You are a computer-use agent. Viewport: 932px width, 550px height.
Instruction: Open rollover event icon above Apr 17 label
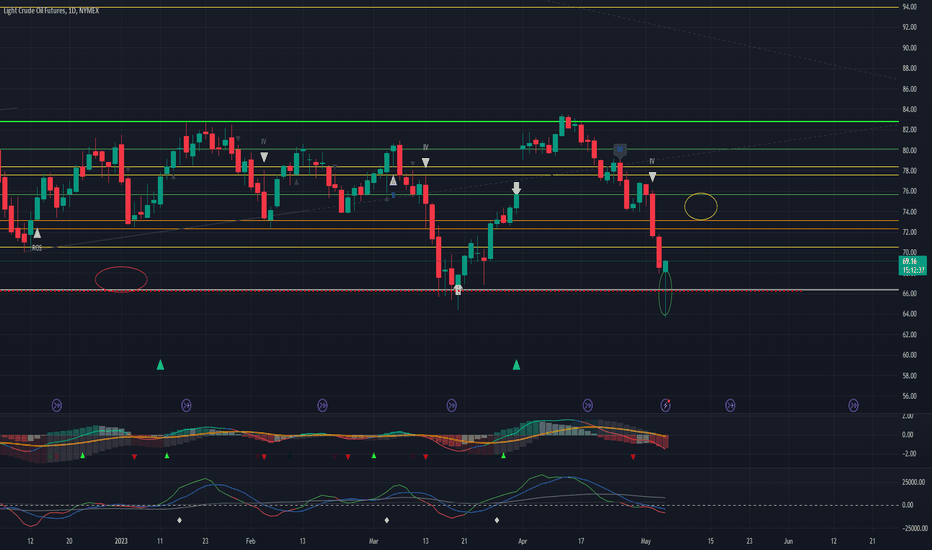pos(587,406)
